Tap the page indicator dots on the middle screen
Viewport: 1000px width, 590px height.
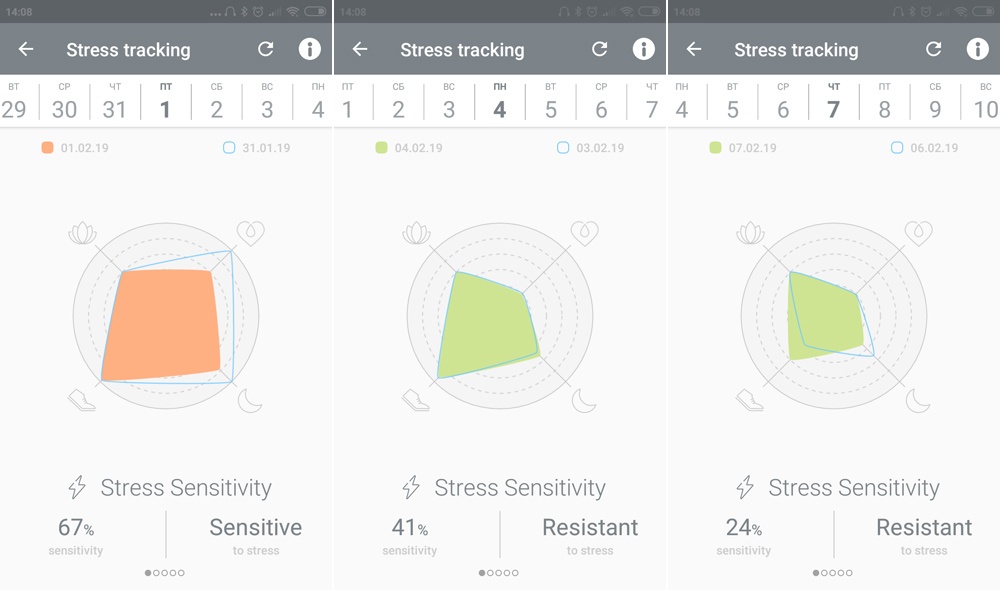[499, 573]
